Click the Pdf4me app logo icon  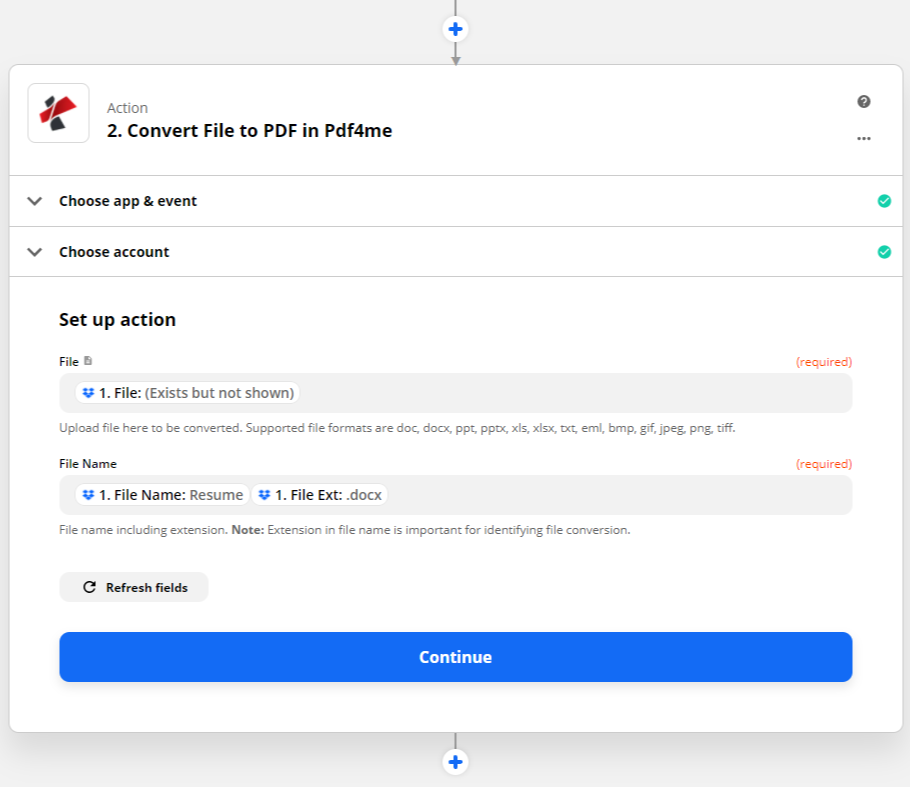pos(58,113)
